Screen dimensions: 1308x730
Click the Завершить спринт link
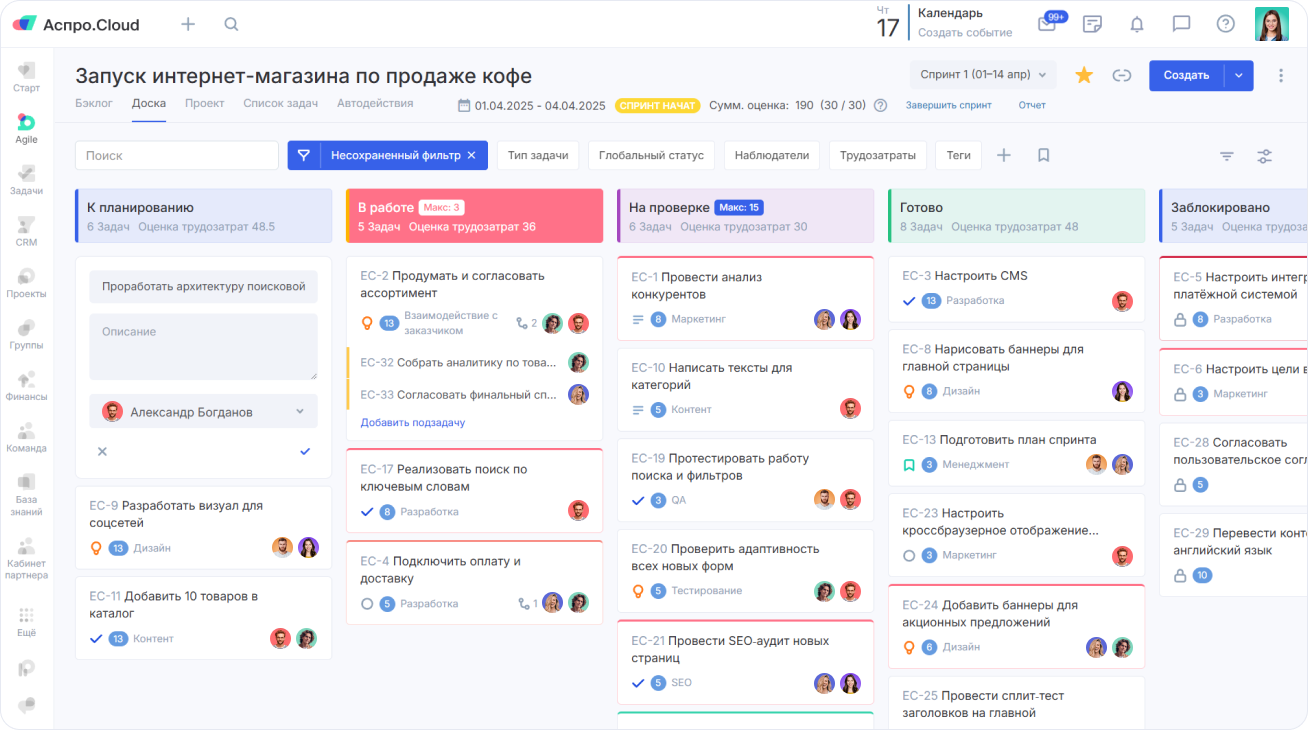[948, 104]
